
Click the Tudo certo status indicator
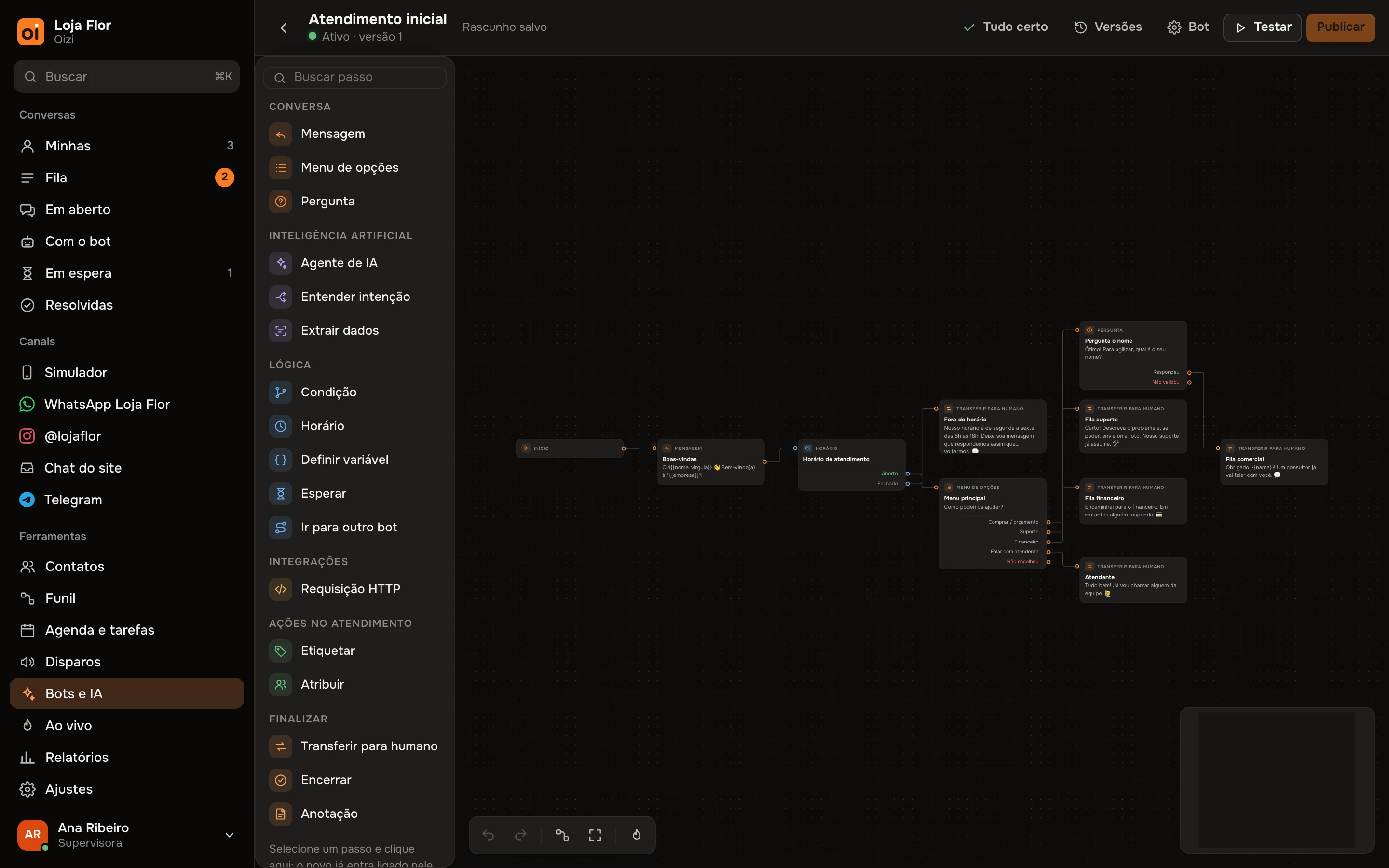(1006, 27)
